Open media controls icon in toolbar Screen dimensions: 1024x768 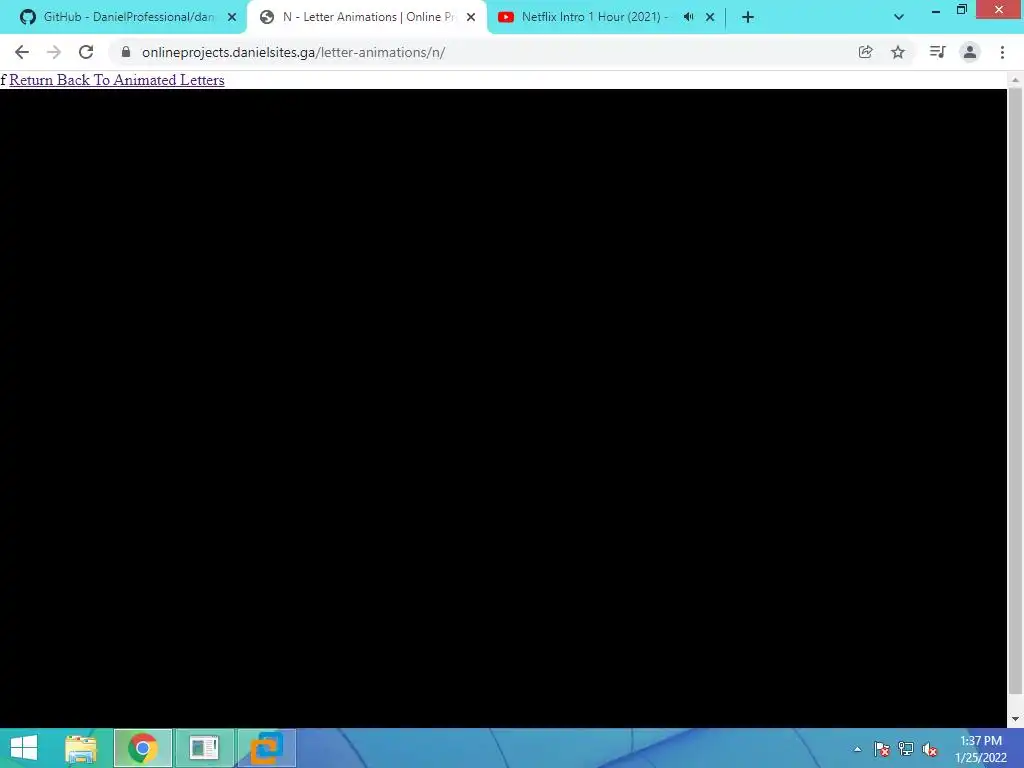[x=937, y=52]
